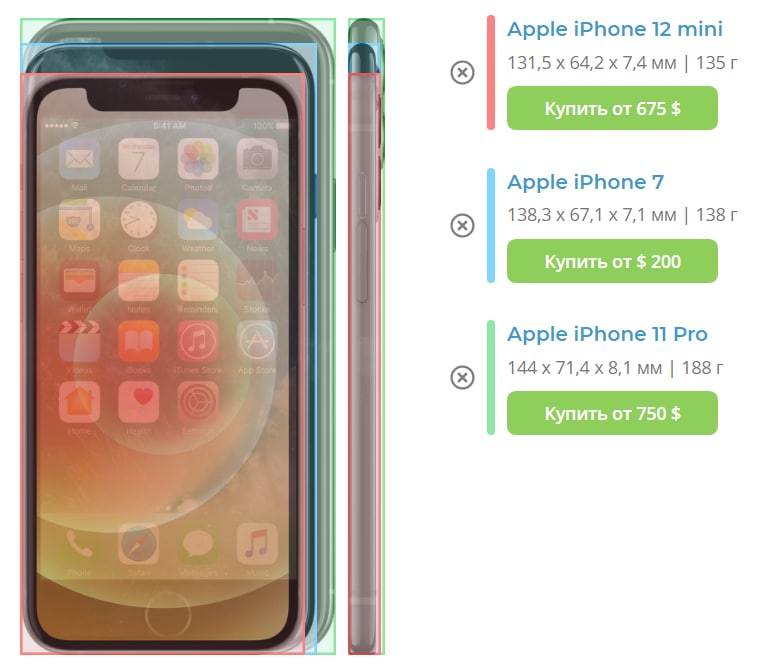The image size is (778, 671).
Task: Click the side-view phone profile image
Action: (x=366, y=336)
